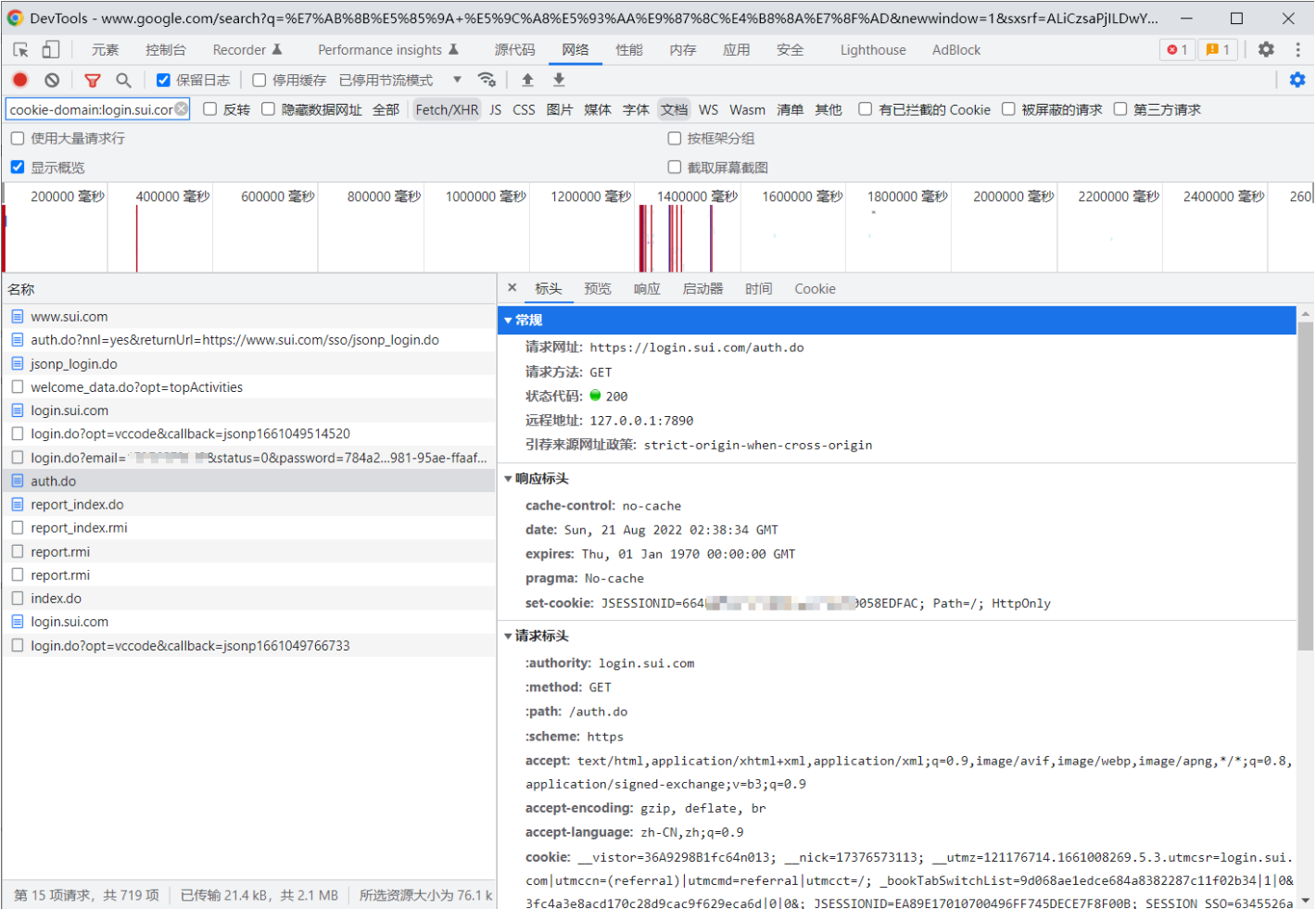1316x909 pixels.
Task: Select the report_index.do request
Action: point(77,505)
